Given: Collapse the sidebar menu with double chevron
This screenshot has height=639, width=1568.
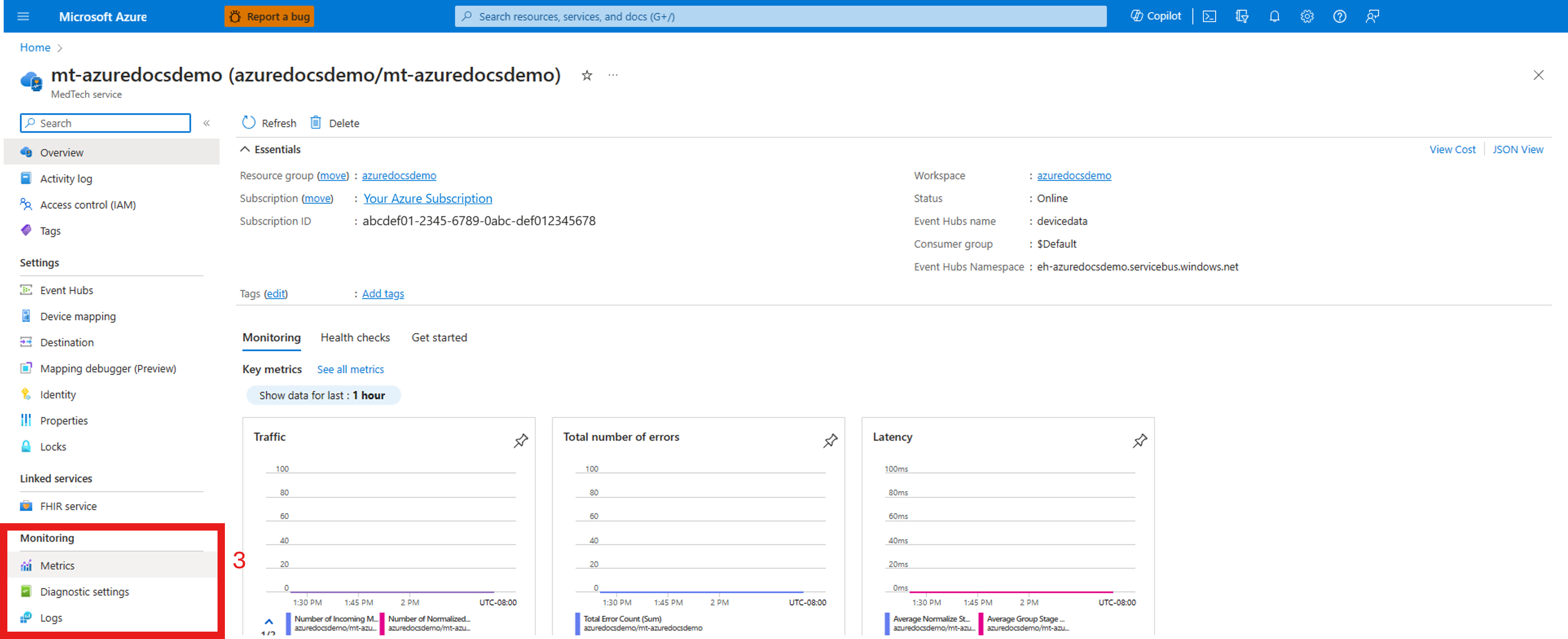Looking at the screenshot, I should 206,123.
